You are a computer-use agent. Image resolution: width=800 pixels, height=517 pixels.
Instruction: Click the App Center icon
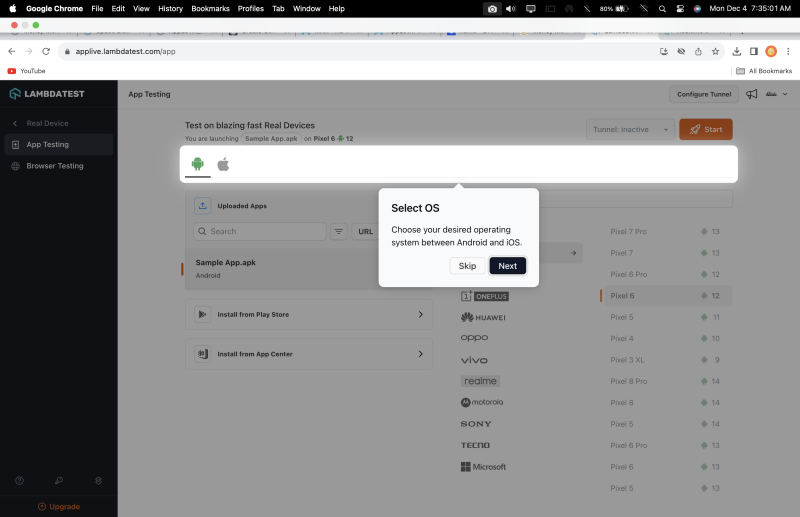click(x=203, y=354)
